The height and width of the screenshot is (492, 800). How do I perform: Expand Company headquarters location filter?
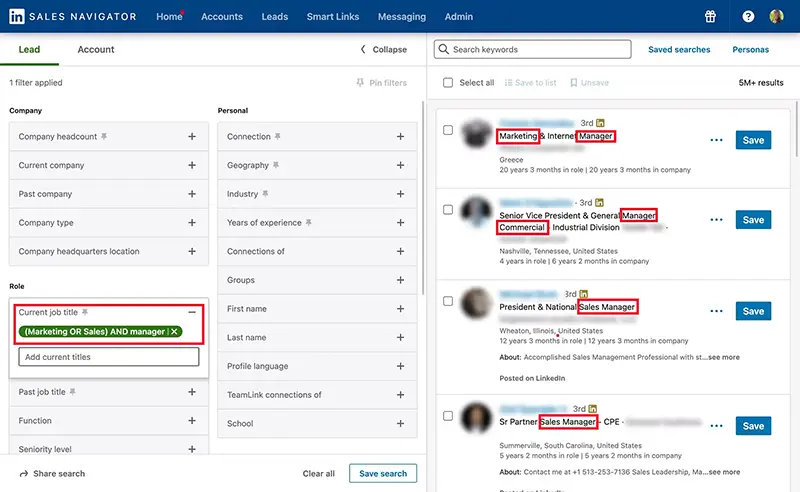click(192, 251)
